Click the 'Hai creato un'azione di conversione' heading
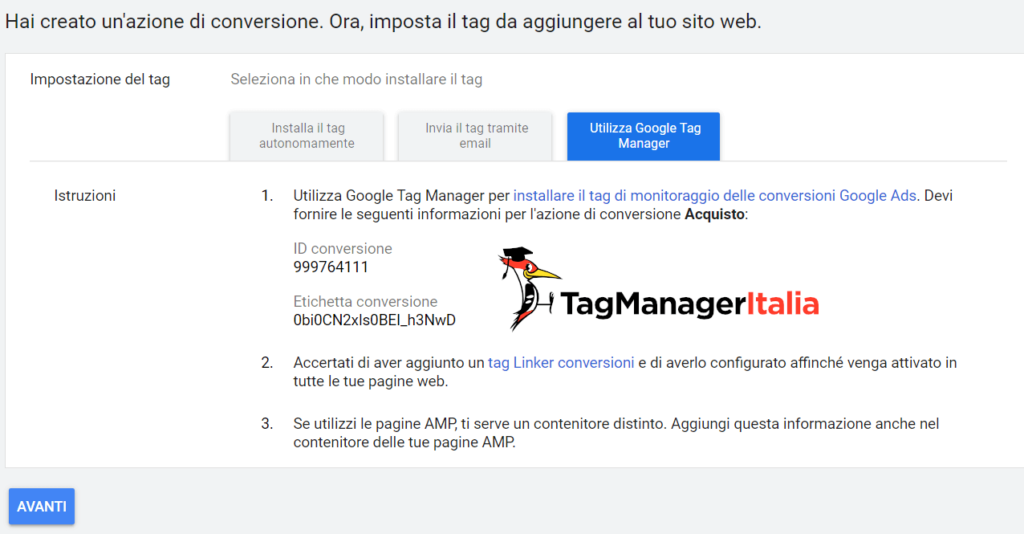The width and height of the screenshot is (1024, 534). click(x=383, y=22)
